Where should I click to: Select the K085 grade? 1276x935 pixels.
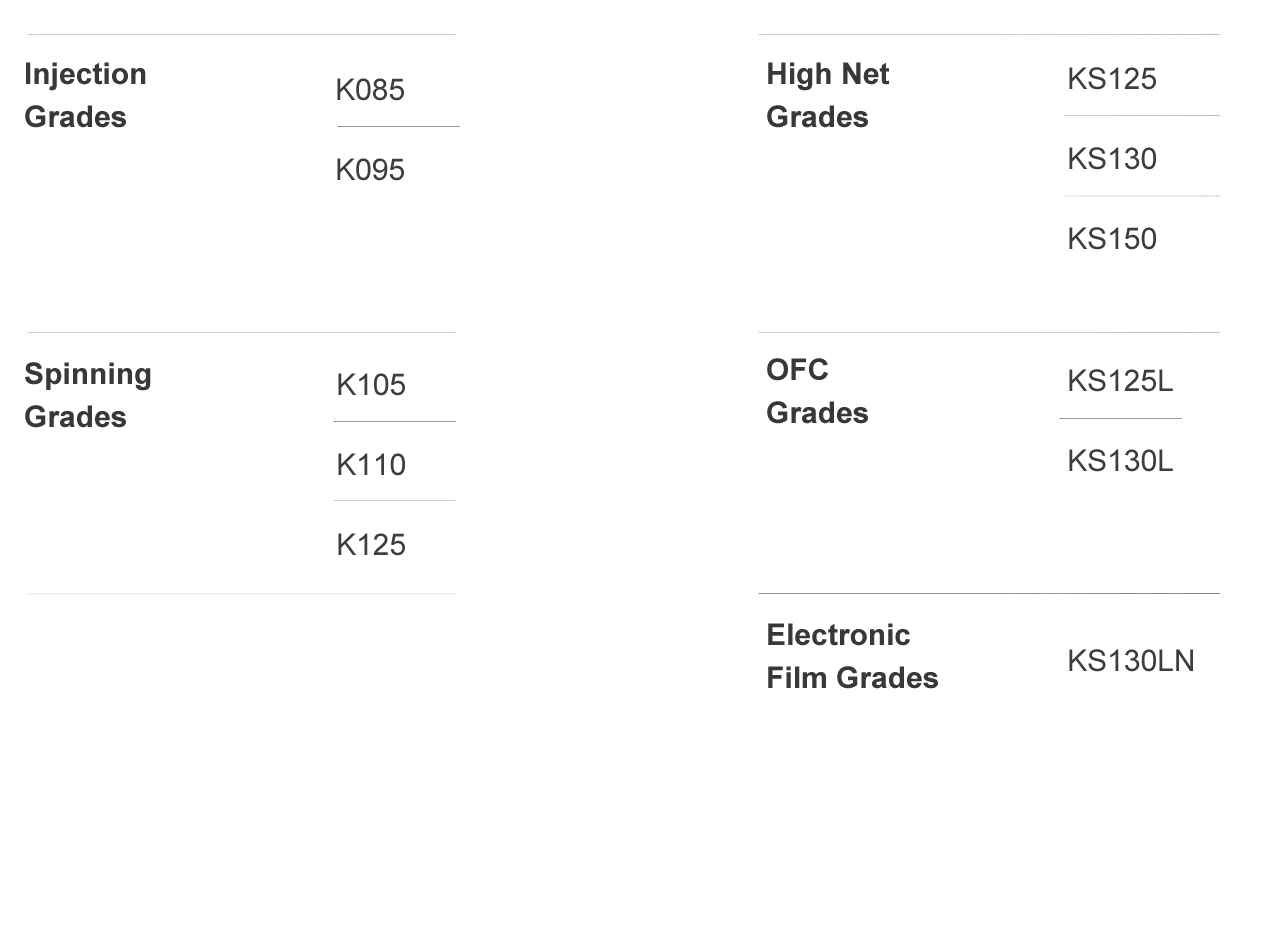(x=370, y=90)
